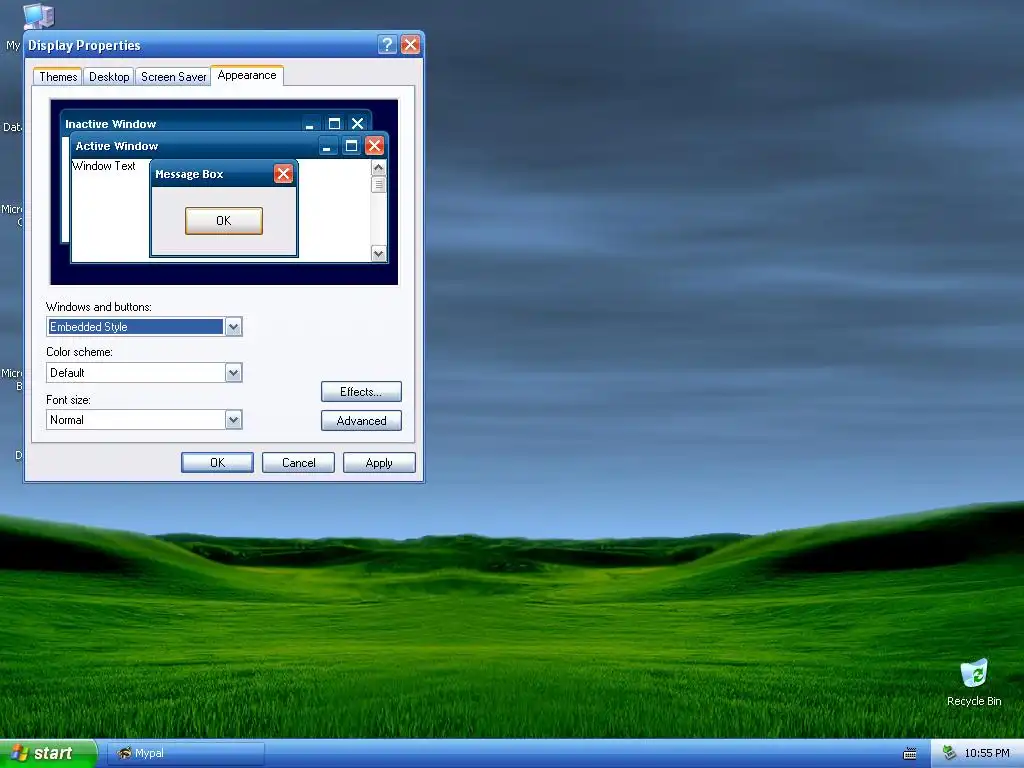Click the preview scrollbar up arrow
This screenshot has width=1024, height=768.
tap(379, 168)
